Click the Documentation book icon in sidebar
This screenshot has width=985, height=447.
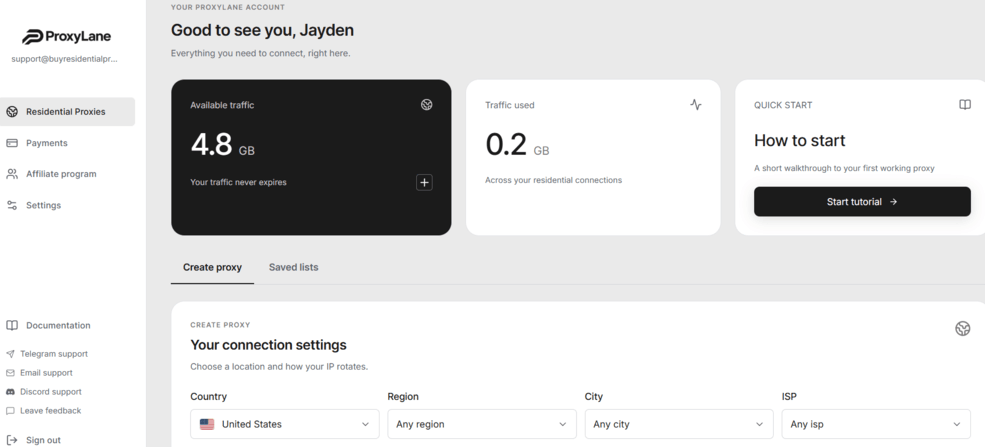[x=12, y=325]
